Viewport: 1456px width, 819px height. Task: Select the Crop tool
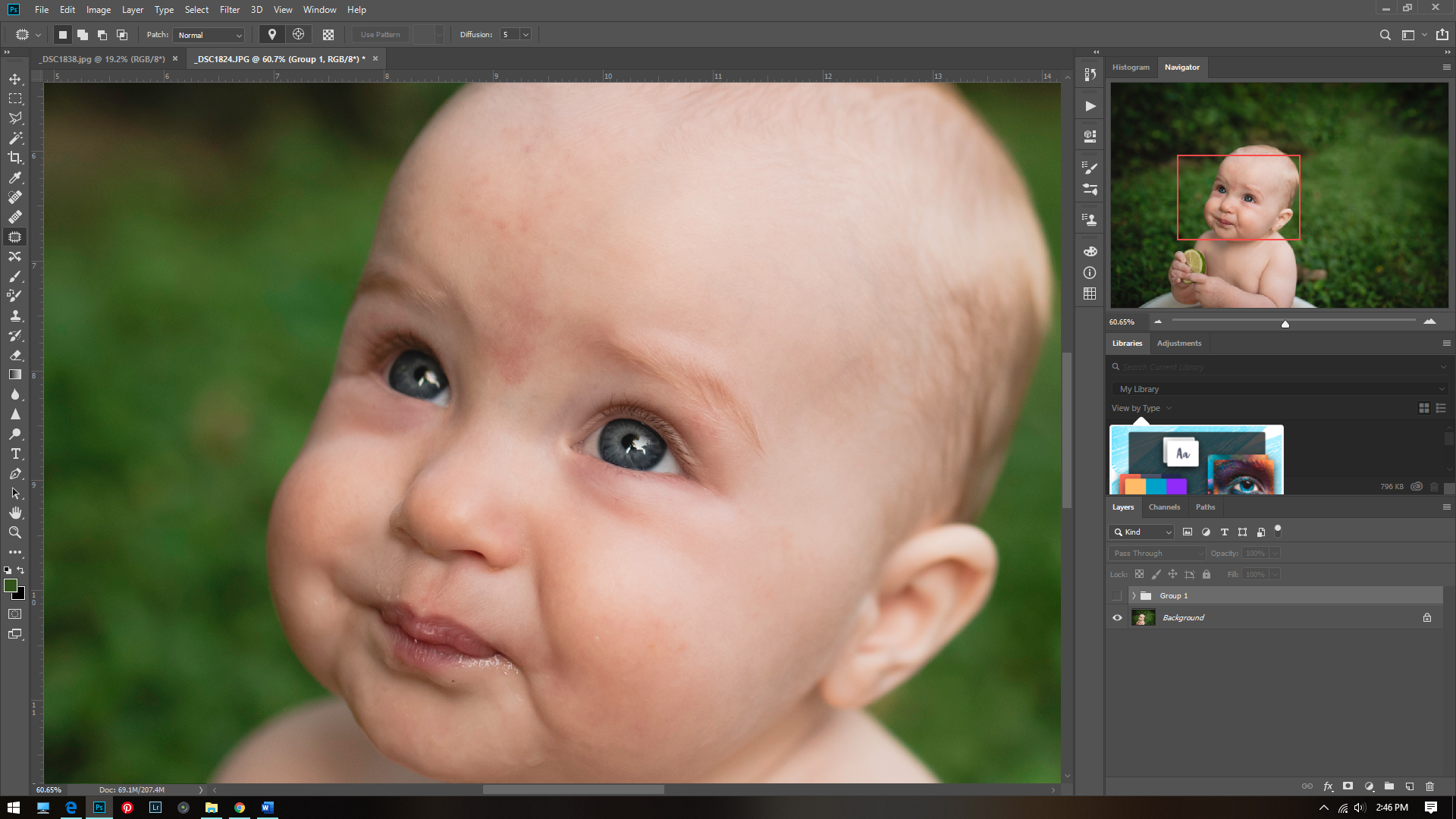point(15,158)
